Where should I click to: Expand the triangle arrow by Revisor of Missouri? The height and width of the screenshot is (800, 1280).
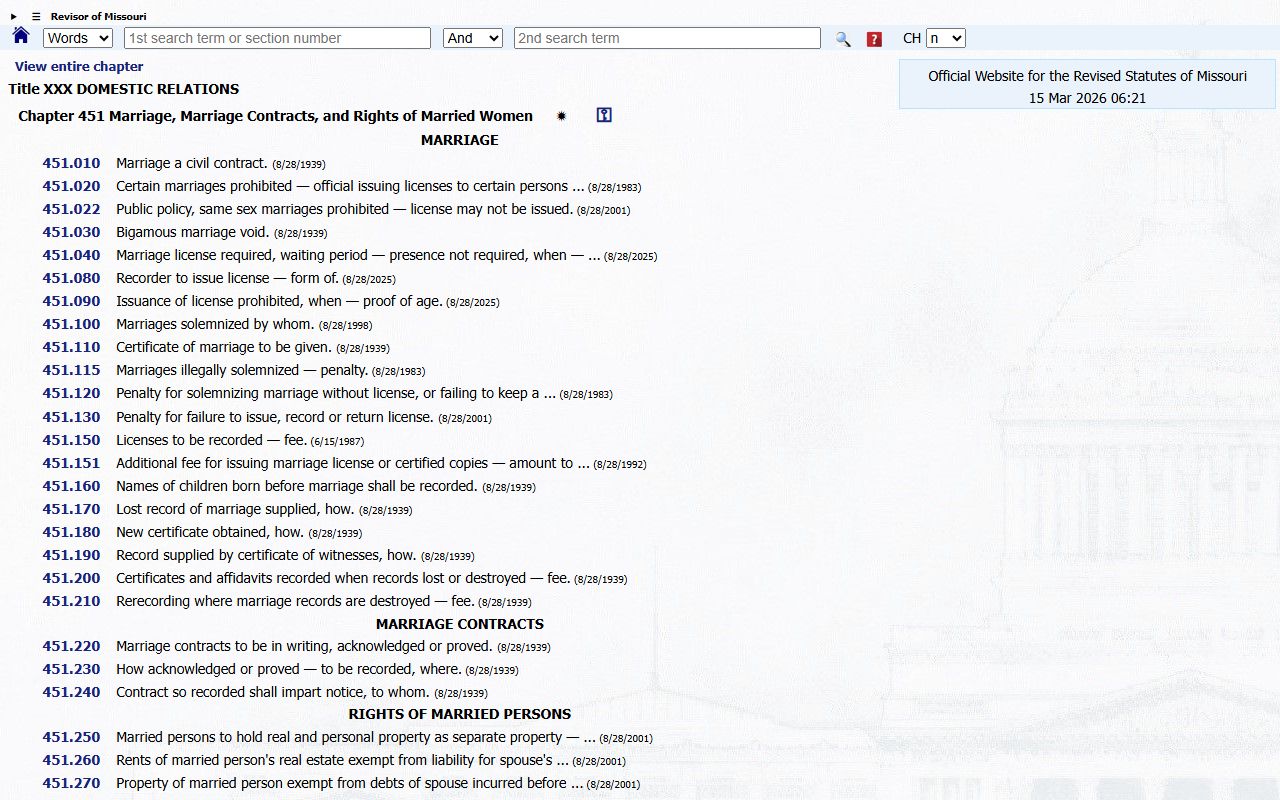coord(14,16)
